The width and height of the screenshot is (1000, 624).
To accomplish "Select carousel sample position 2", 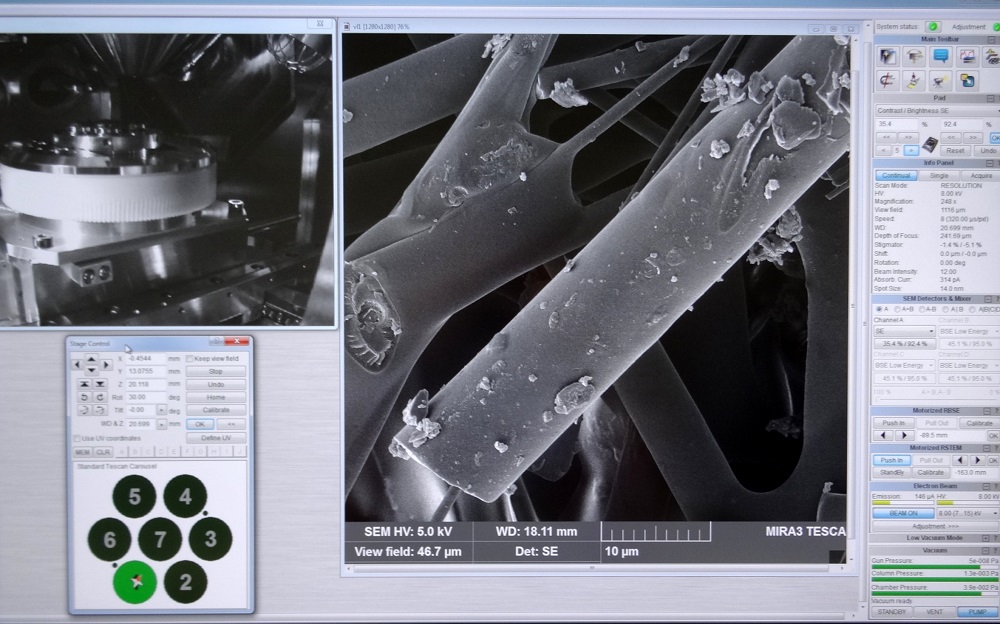I will click(184, 582).
